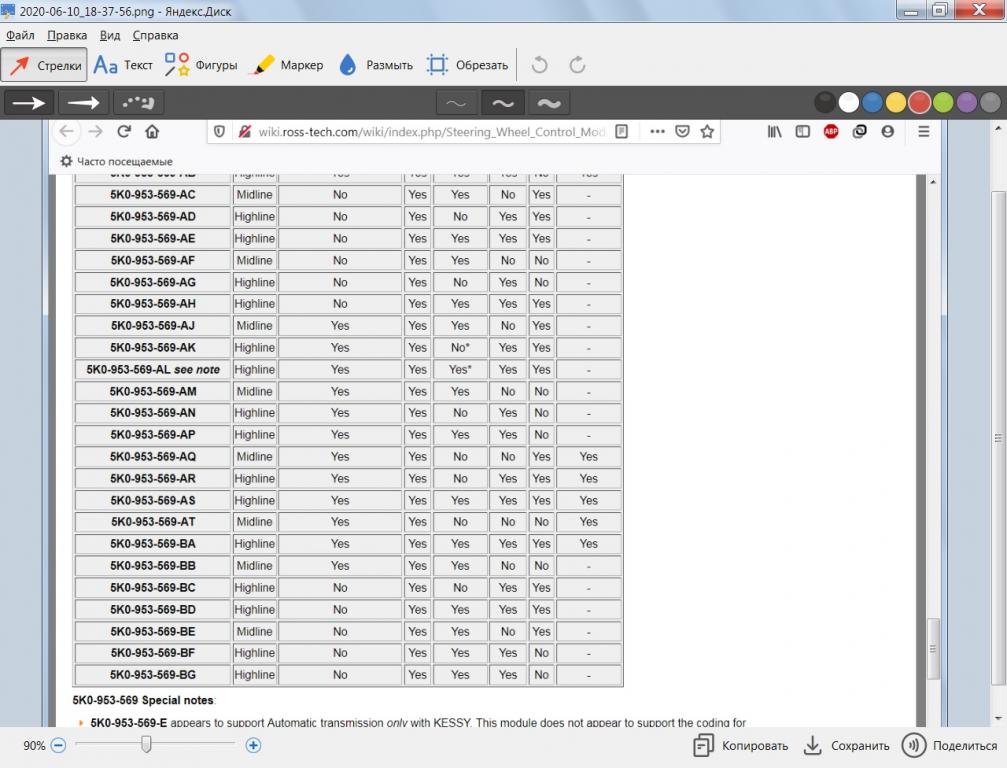Open the Правка menu
The image size is (1007, 768).
coord(67,35)
